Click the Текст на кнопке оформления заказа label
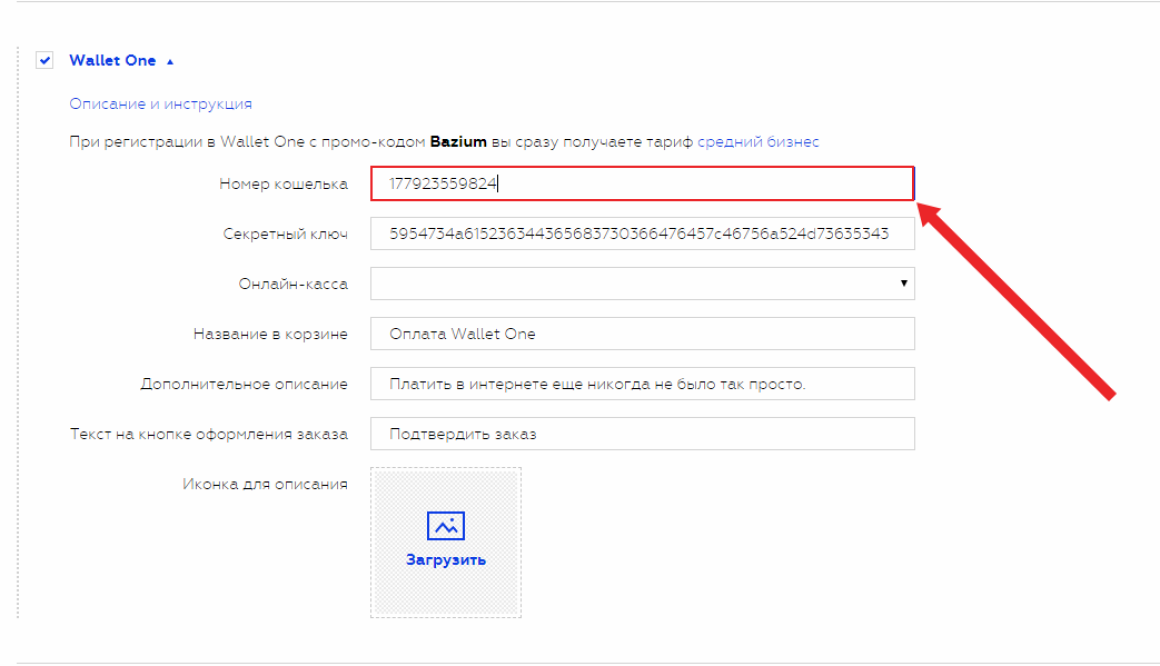 [209, 434]
